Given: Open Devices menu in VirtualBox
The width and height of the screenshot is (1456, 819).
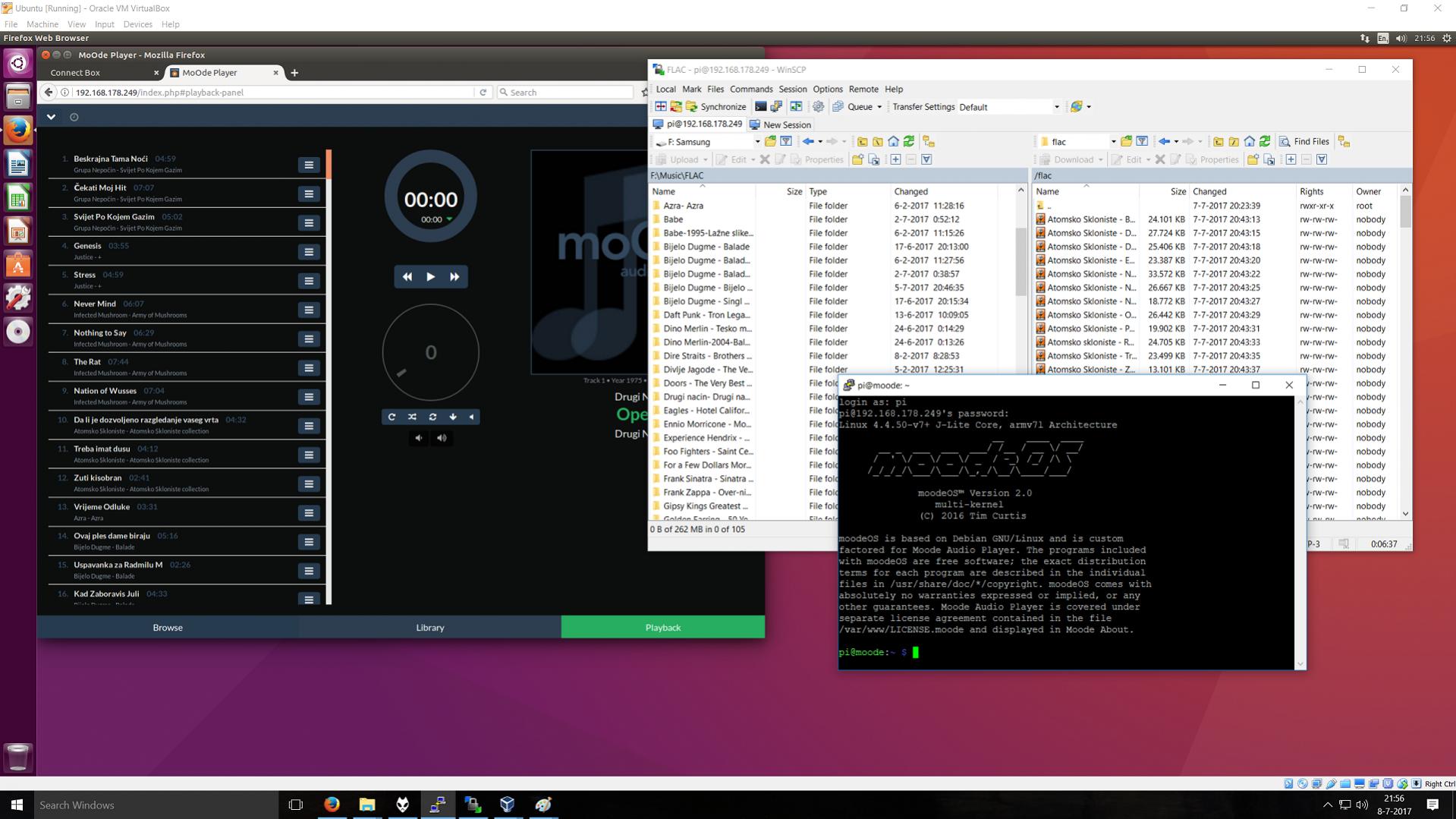Looking at the screenshot, I should click(137, 24).
